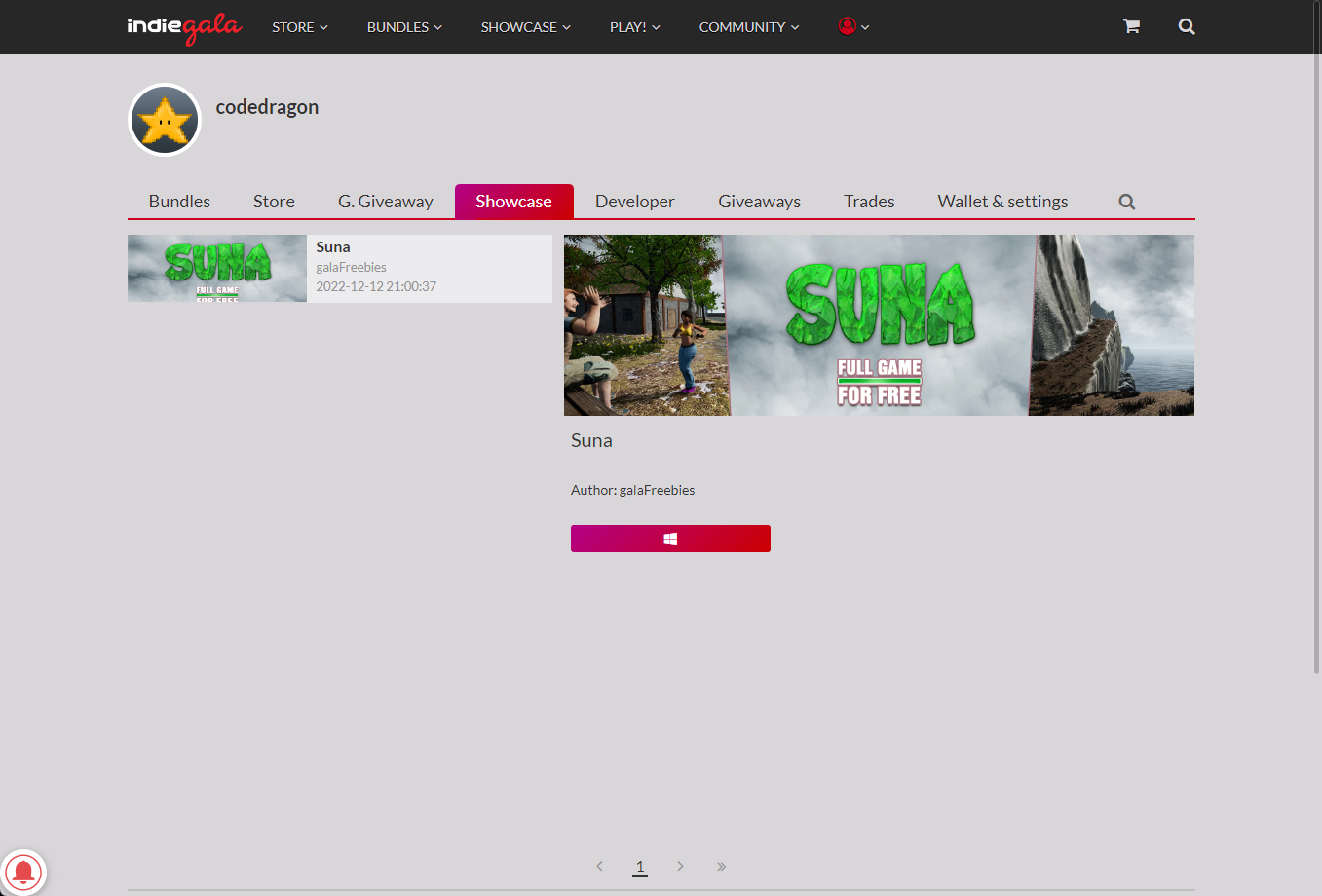The height and width of the screenshot is (896, 1322).
Task: Click the large Suna banner image
Action: [879, 325]
